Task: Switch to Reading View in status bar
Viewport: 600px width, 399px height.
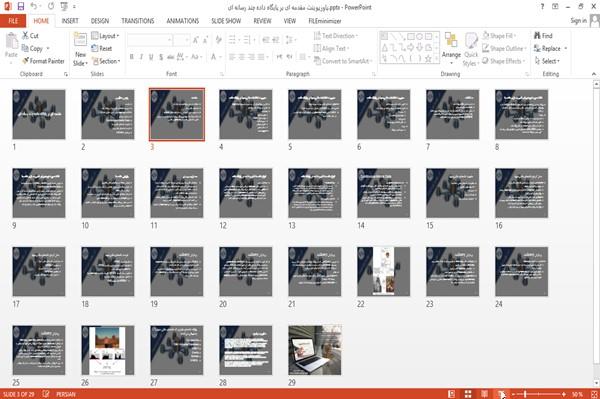Action: 484,394
